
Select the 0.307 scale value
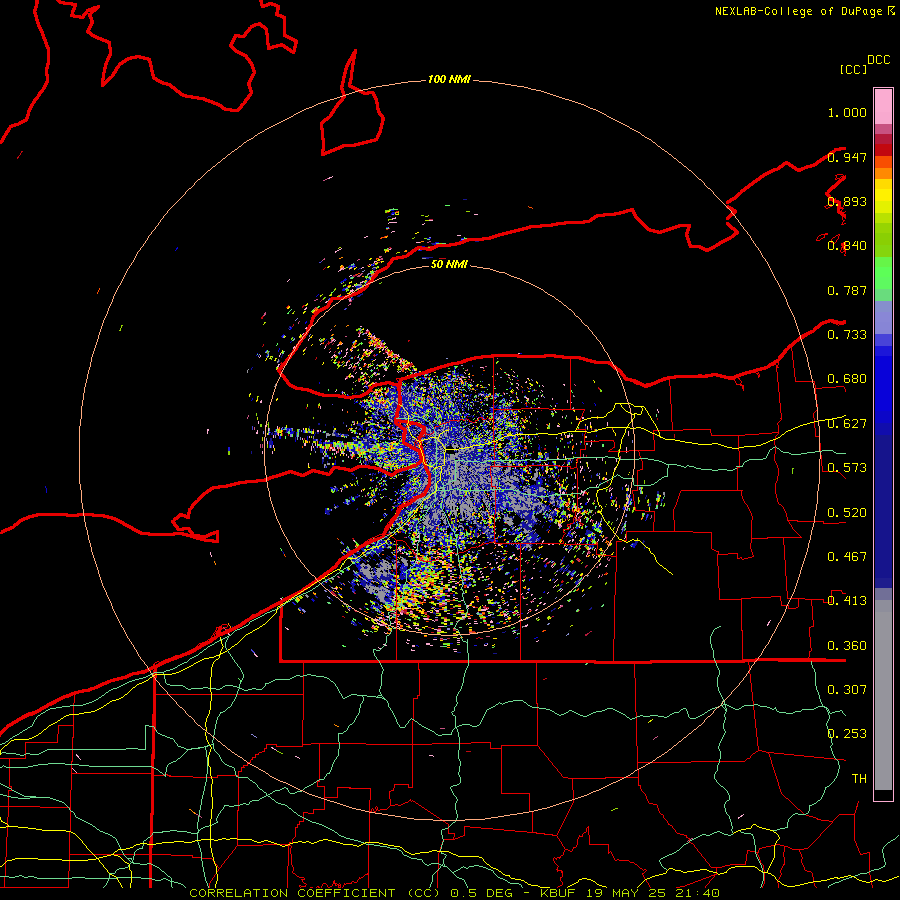[847, 689]
